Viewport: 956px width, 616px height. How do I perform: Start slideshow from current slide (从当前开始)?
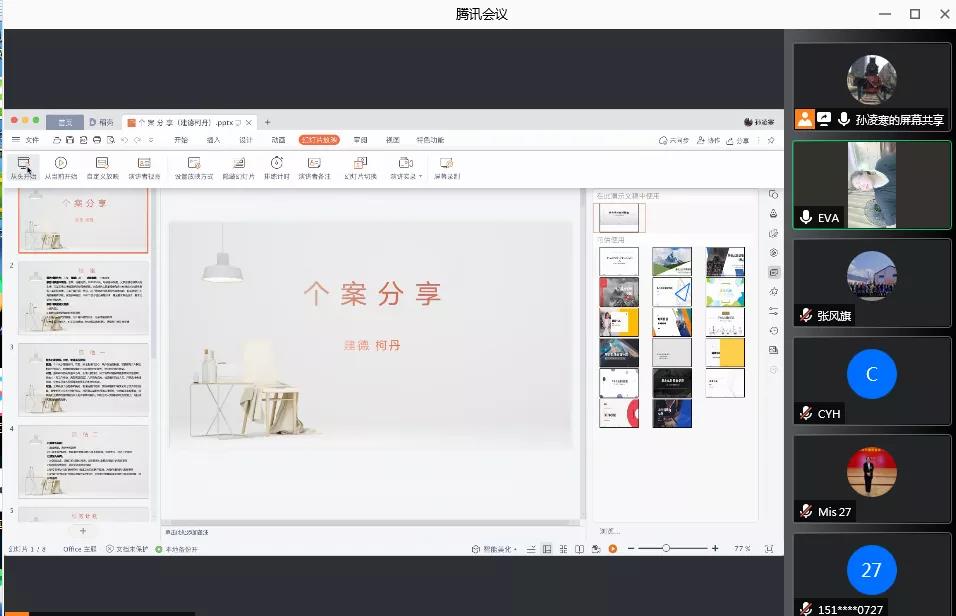click(x=60, y=163)
